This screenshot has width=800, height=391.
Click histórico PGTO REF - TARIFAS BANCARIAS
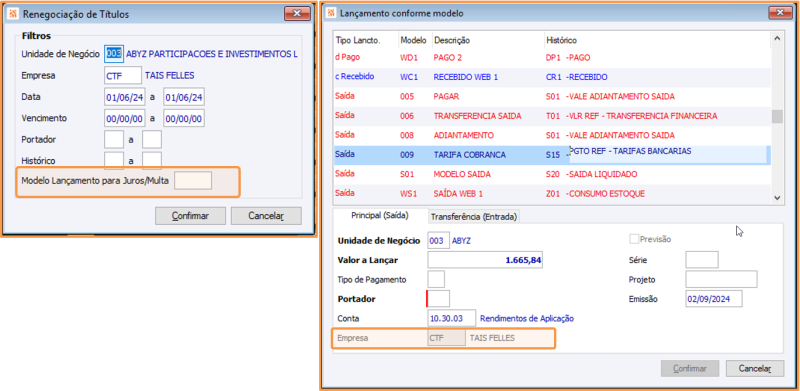click(x=632, y=151)
